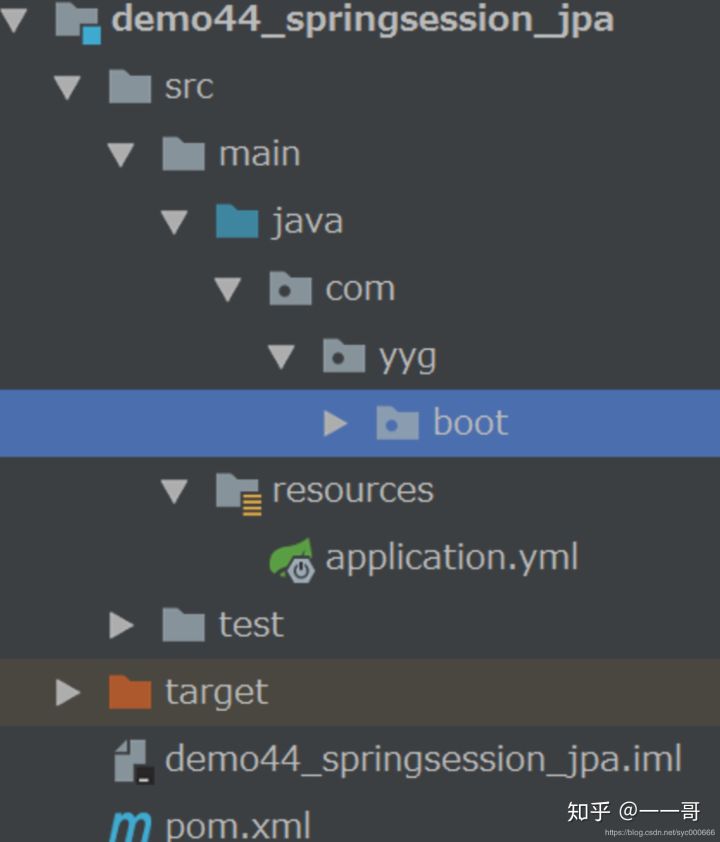
Task: Click the Maven m icon for pom.xml
Action: [130, 827]
